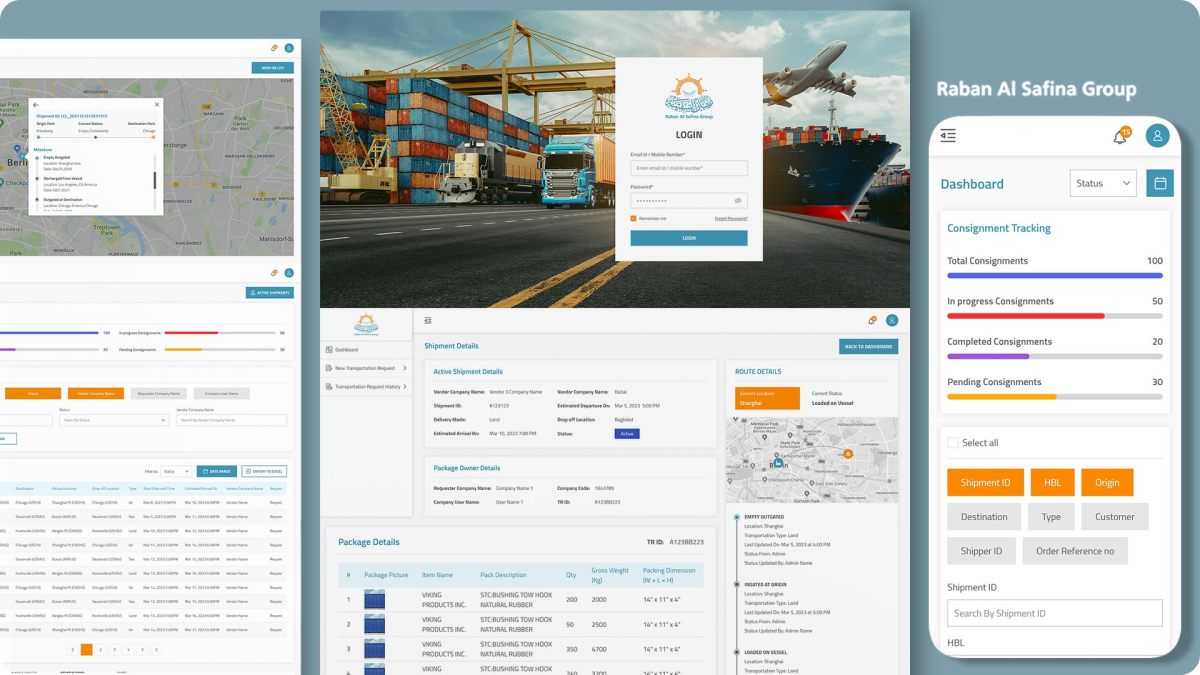Click the orange map marker in Route Details
Viewport: 1200px width, 675px height.
tap(847, 454)
